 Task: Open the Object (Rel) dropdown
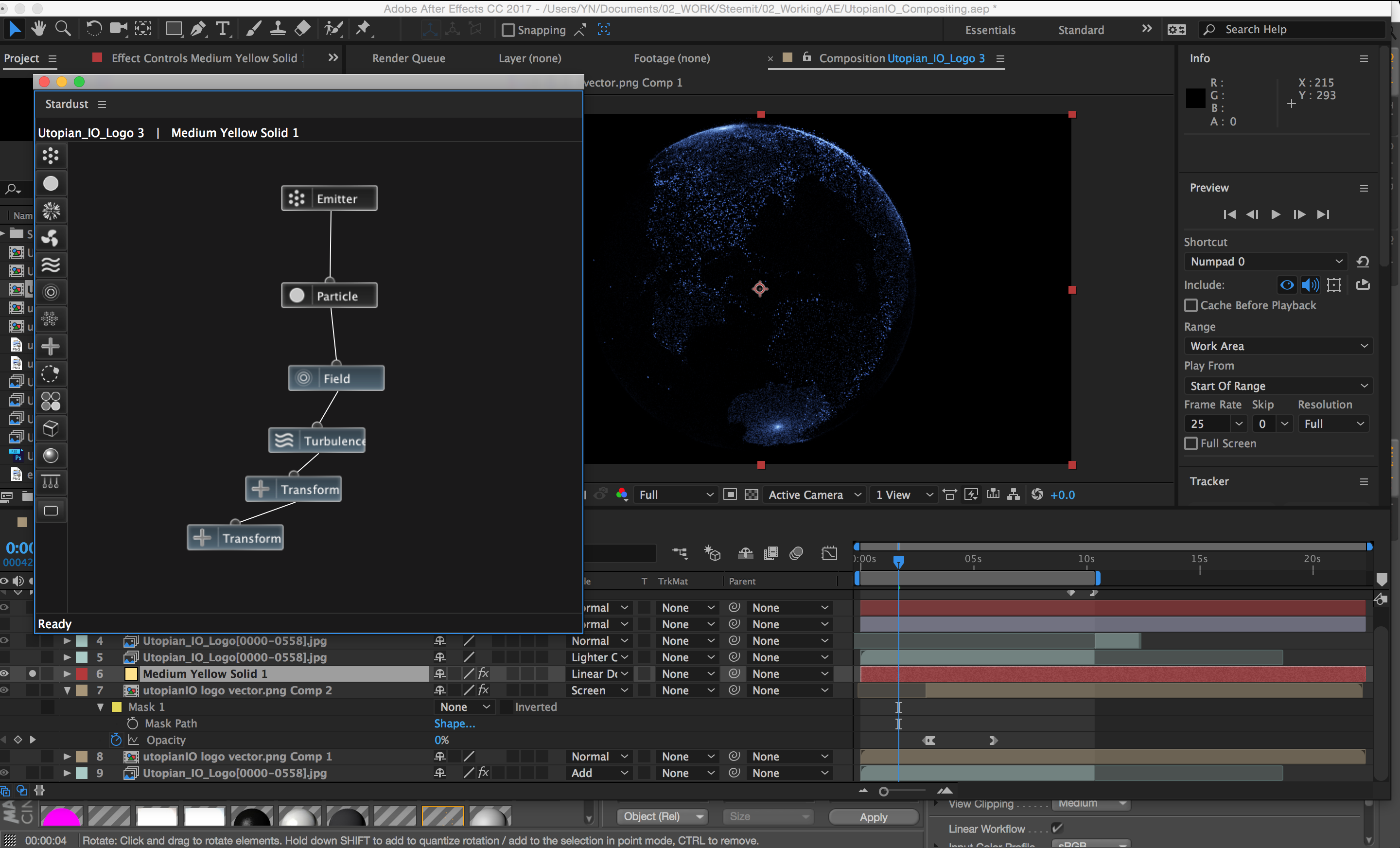[x=662, y=816]
